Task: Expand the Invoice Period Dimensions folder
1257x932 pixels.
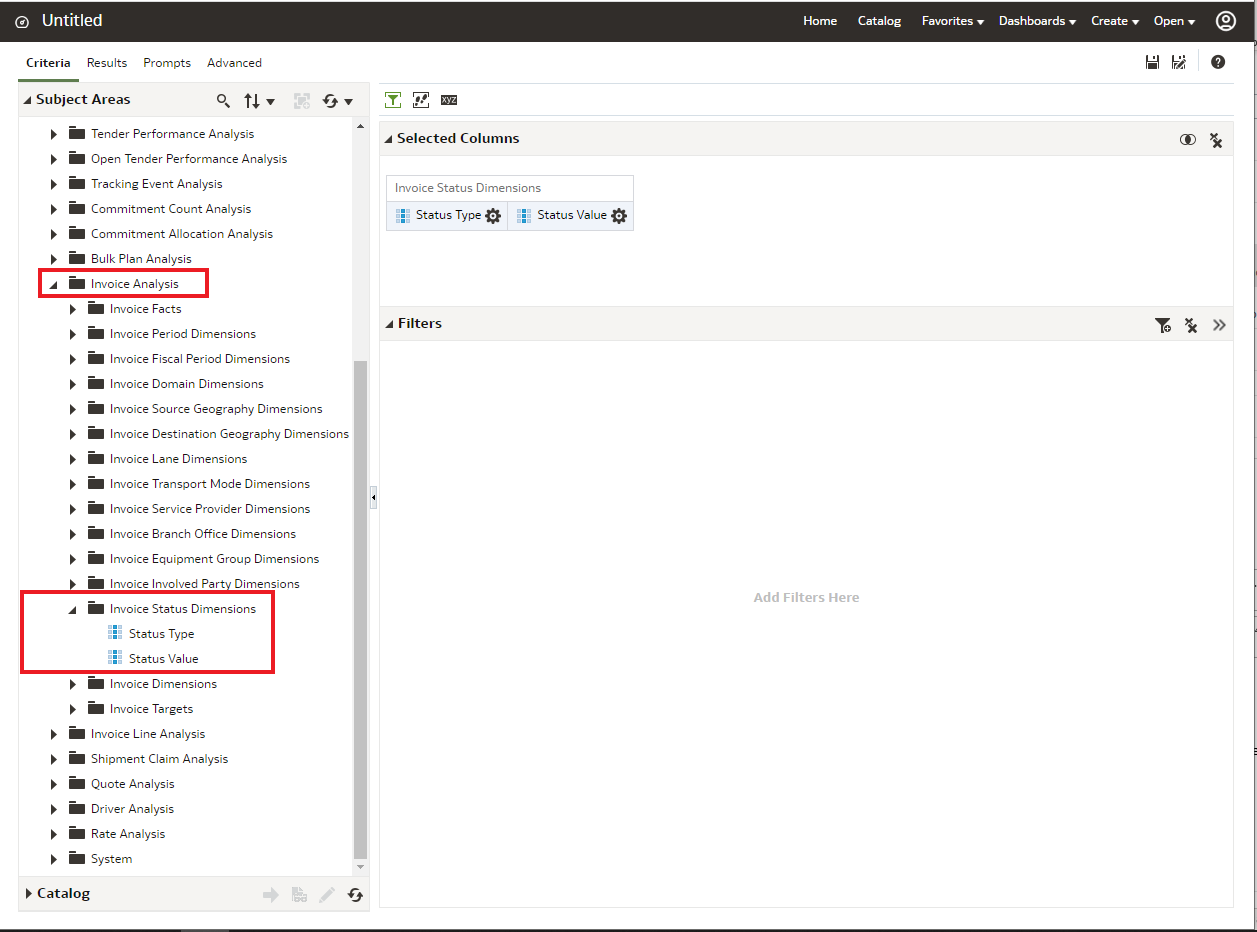Action: pyautogui.click(x=73, y=334)
